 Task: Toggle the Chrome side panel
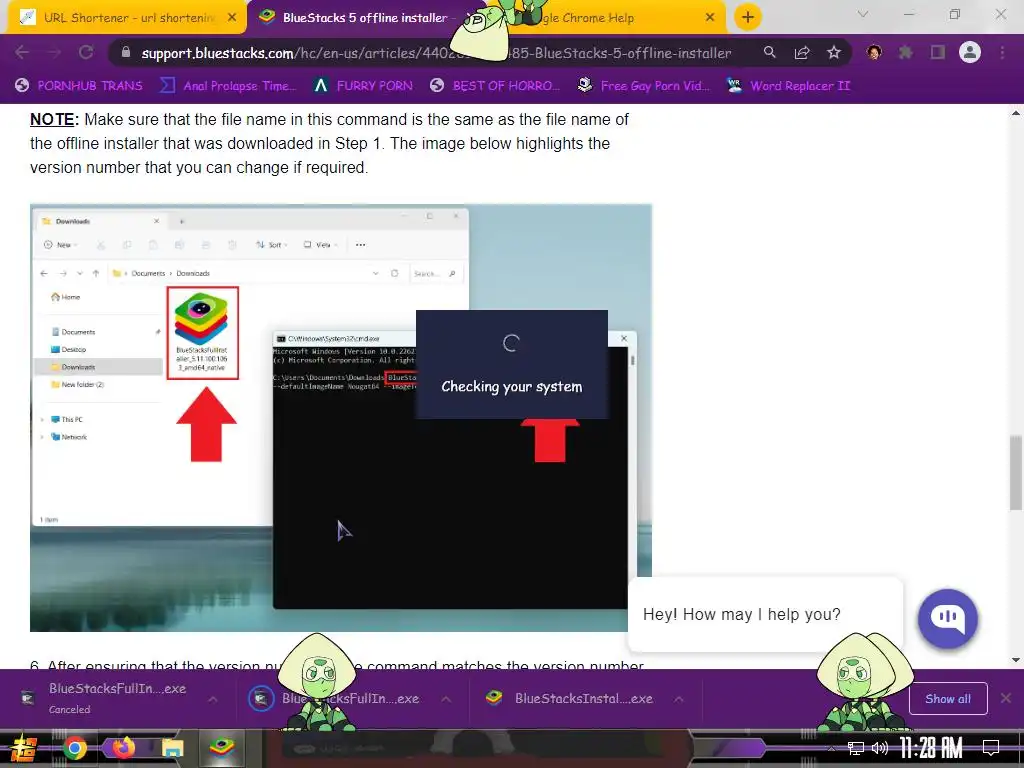pyautogui.click(x=938, y=52)
